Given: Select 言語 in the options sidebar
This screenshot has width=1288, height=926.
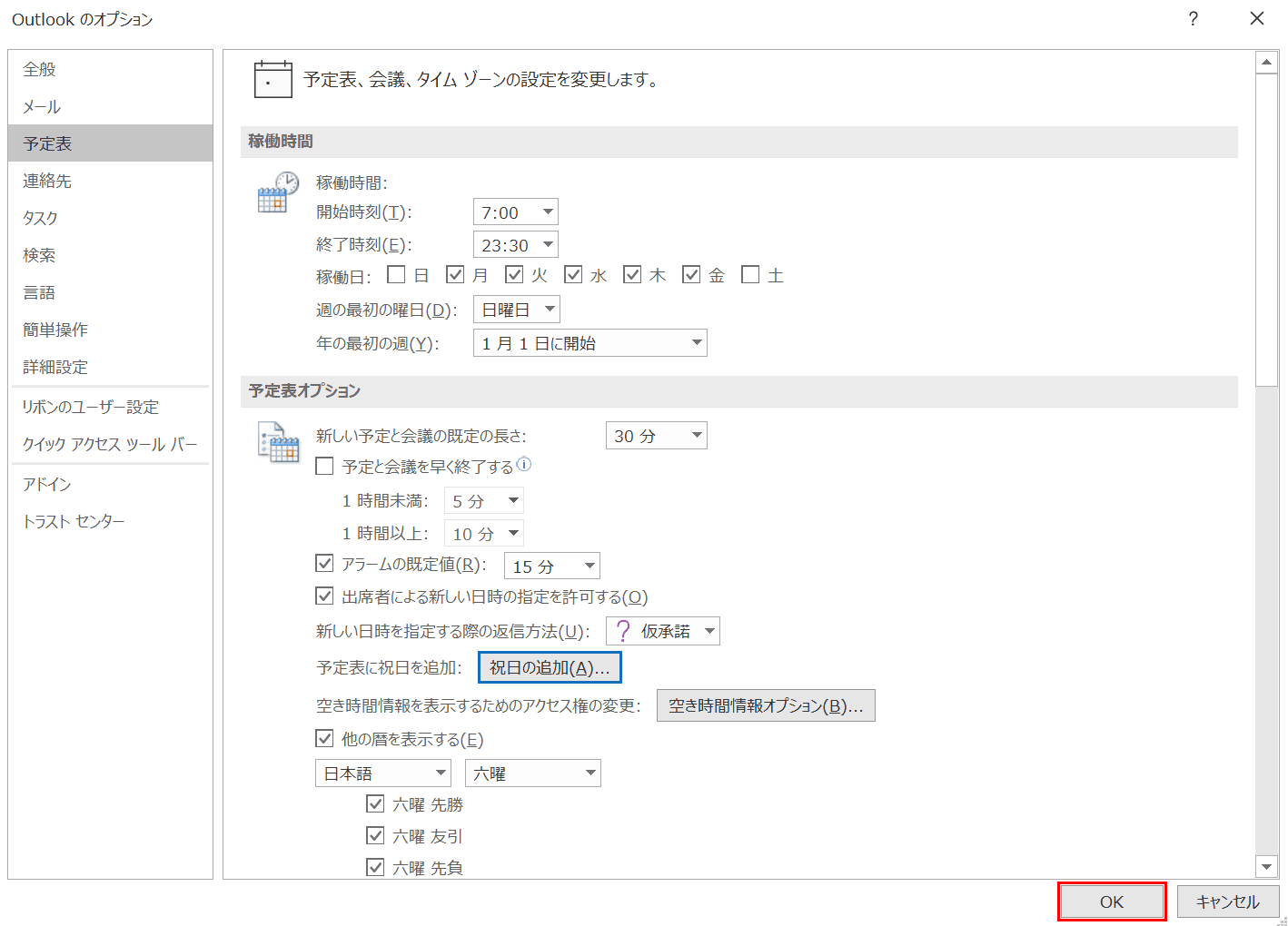Looking at the screenshot, I should tap(111, 292).
